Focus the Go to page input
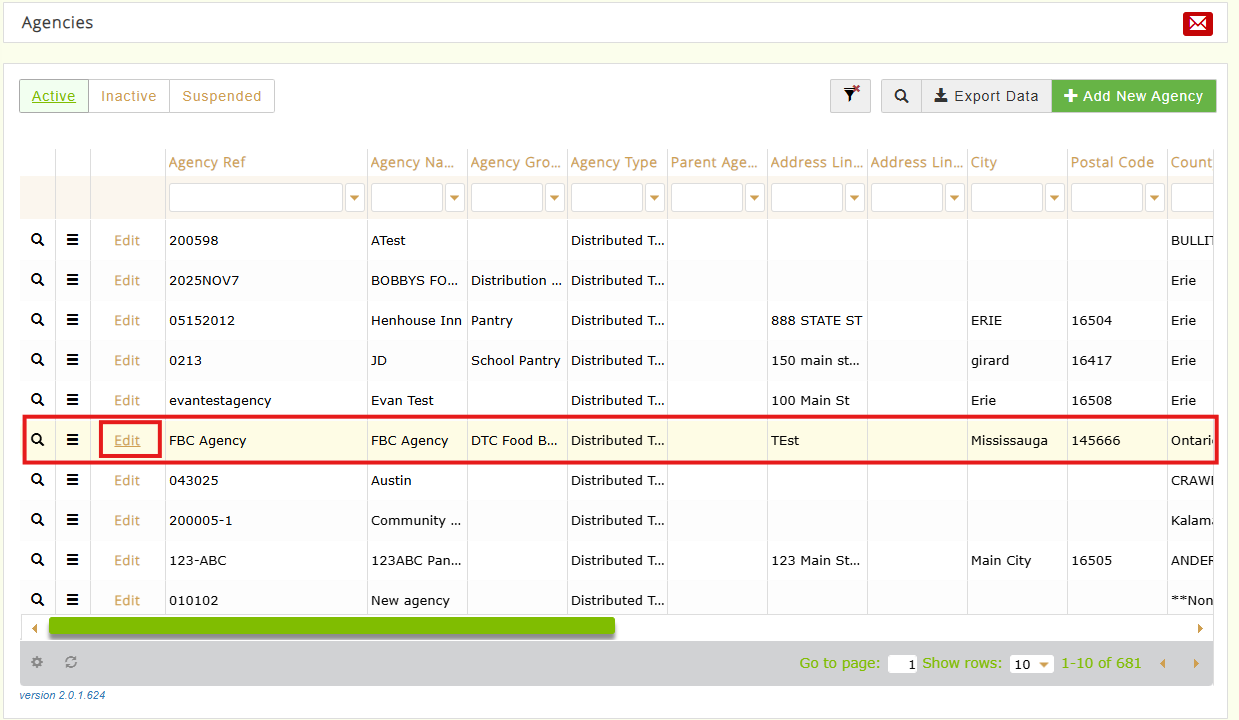The image size is (1239, 720). pos(902,664)
